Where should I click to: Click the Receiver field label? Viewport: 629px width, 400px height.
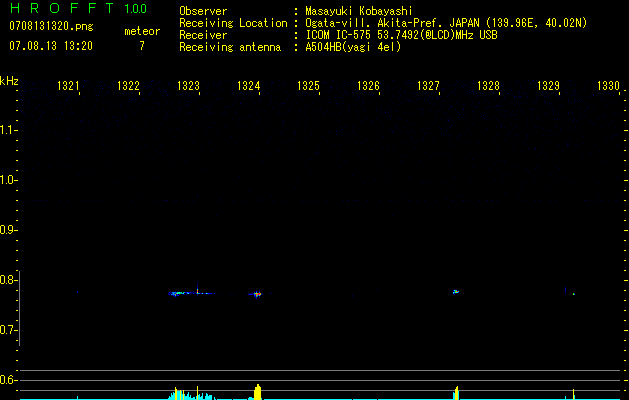[x=203, y=35]
